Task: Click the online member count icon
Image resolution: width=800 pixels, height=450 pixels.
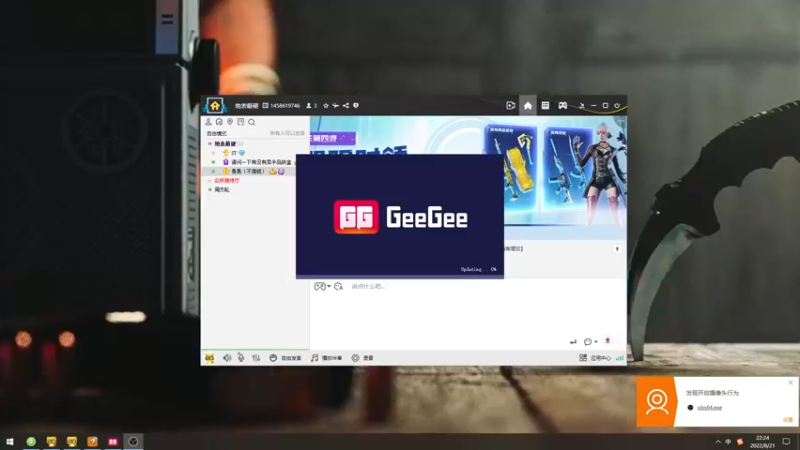Action: 311,106
